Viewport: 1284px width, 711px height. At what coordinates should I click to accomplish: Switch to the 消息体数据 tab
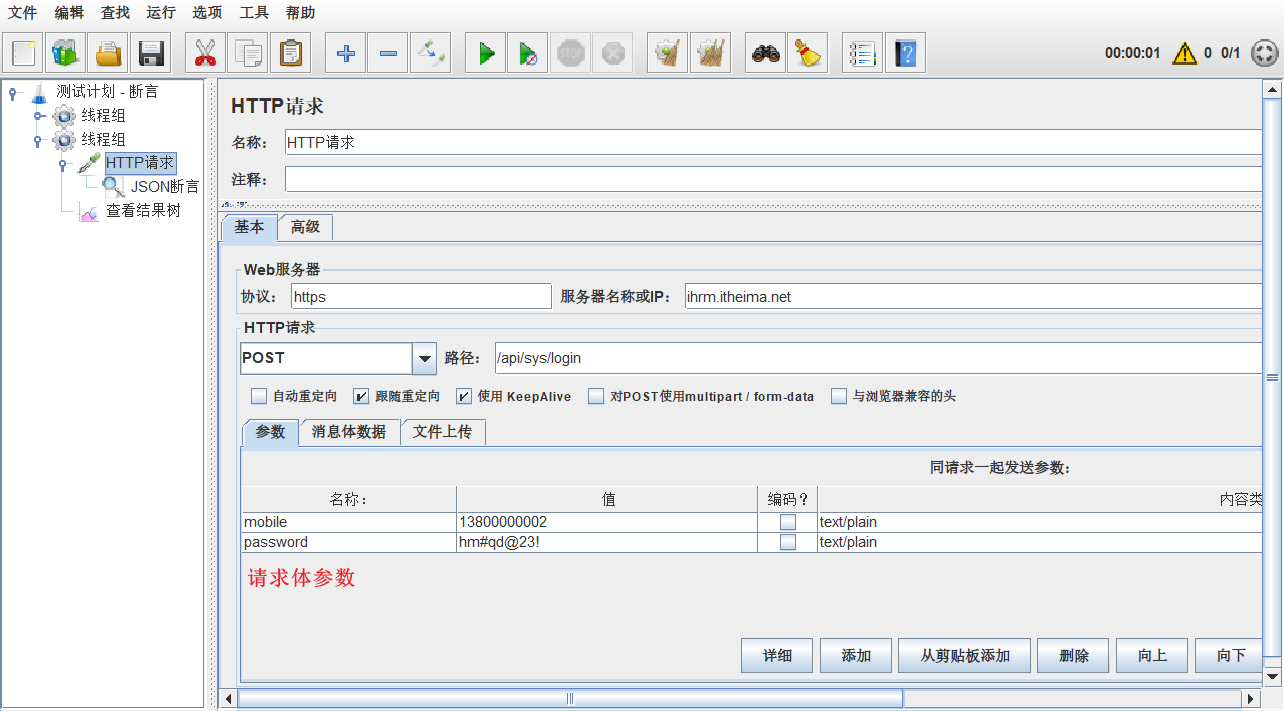(349, 432)
